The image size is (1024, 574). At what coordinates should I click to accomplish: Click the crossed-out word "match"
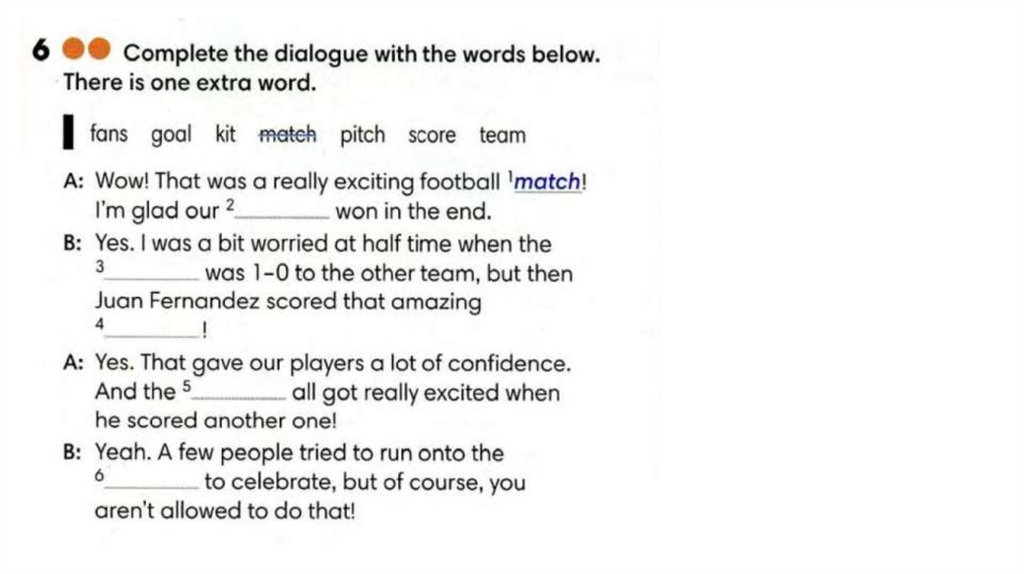pyautogui.click(x=287, y=134)
